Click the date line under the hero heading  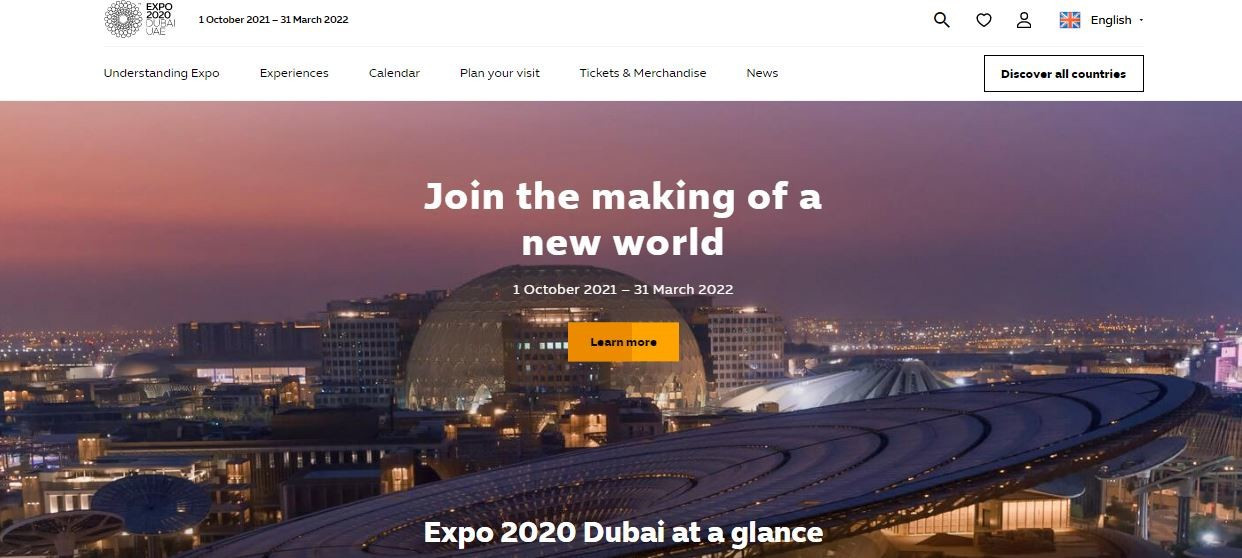[622, 289]
